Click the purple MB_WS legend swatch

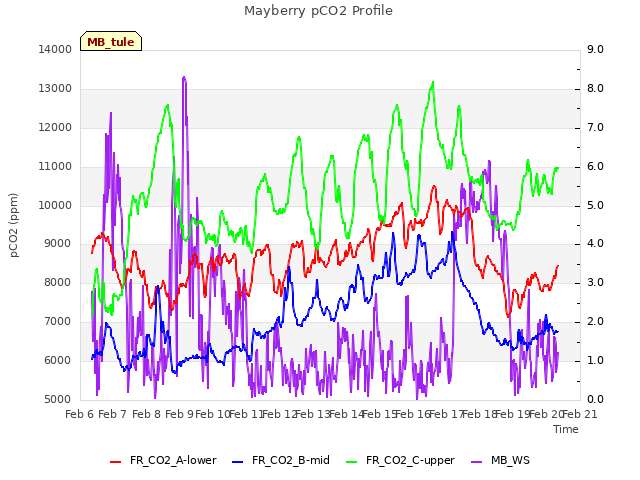(x=477, y=462)
